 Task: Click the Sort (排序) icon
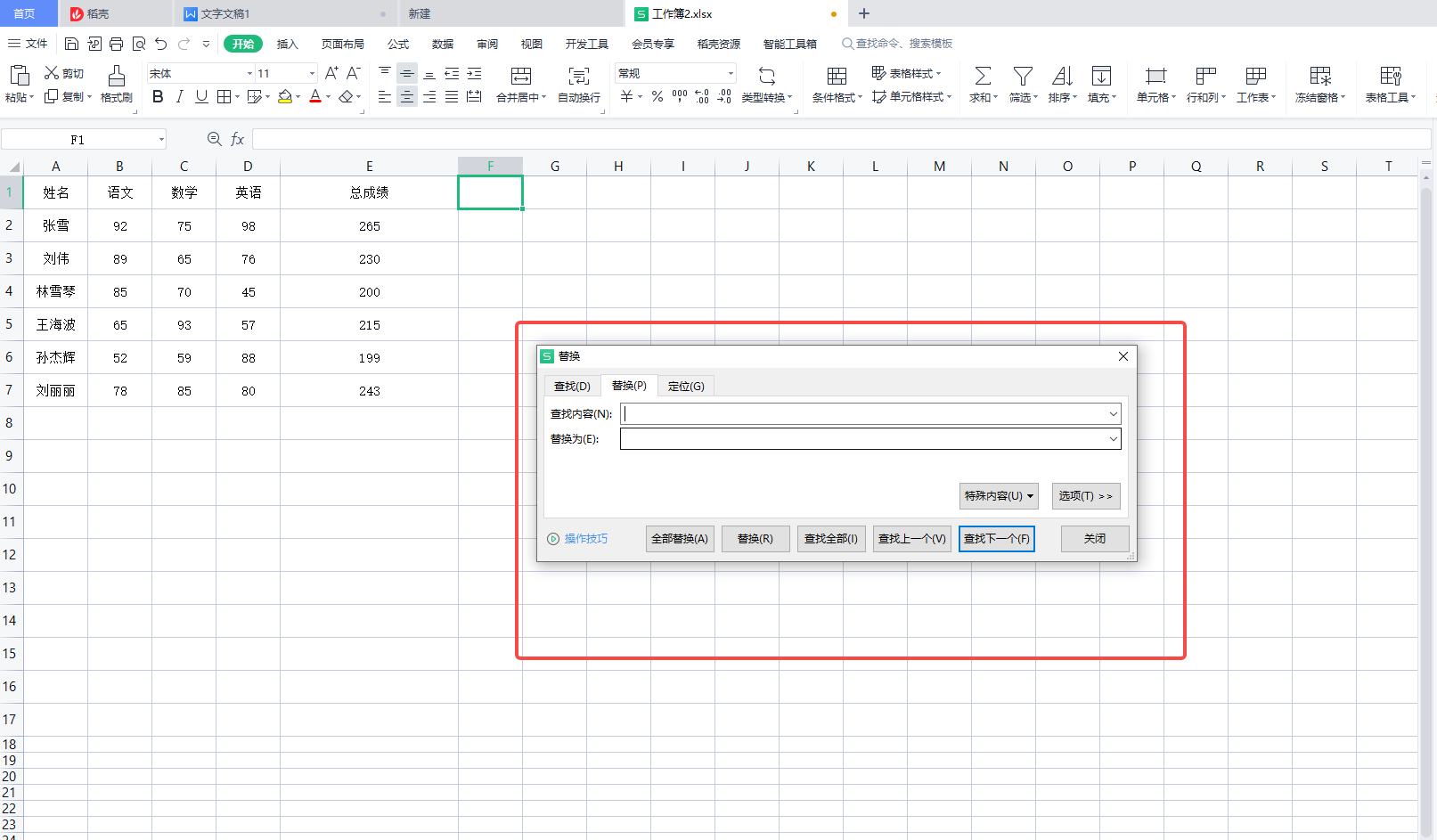(1062, 76)
